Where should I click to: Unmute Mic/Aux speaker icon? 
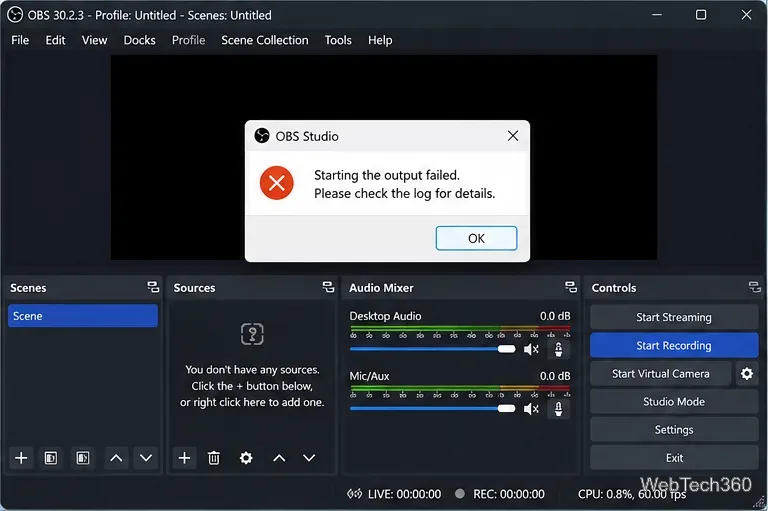531,409
